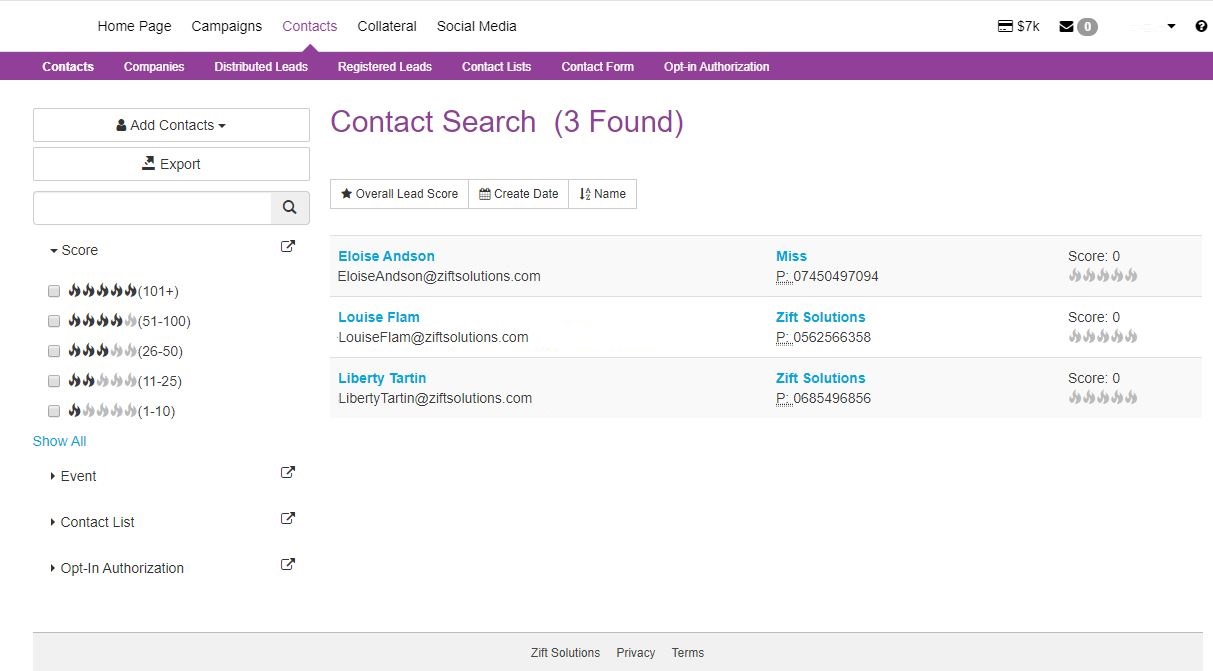
Task: Open the Score filter external link icon
Action: (x=287, y=245)
